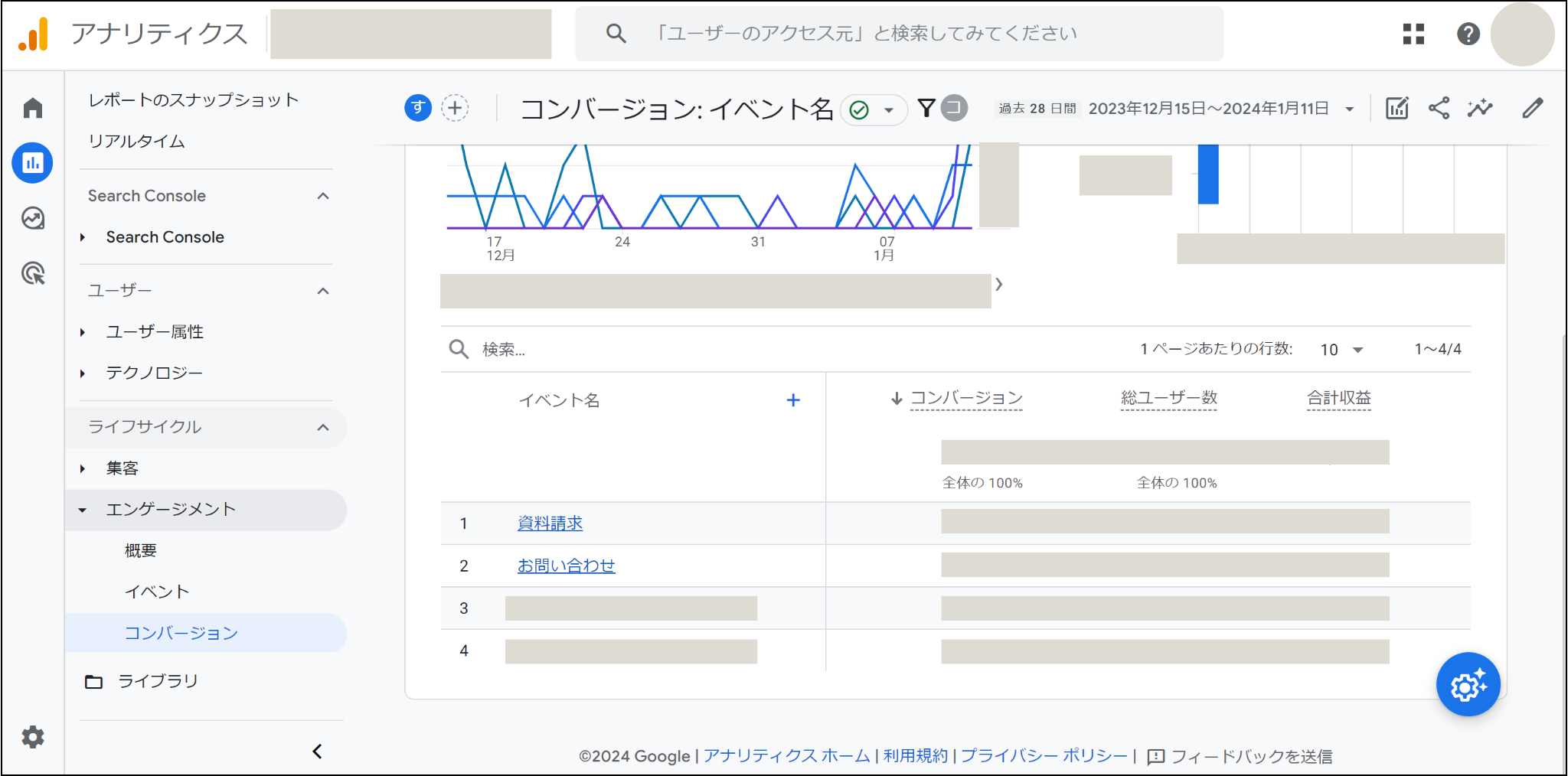This screenshot has width=1568, height=776.
Task: Open the floating gear sparkle button
Action: pyautogui.click(x=1468, y=684)
